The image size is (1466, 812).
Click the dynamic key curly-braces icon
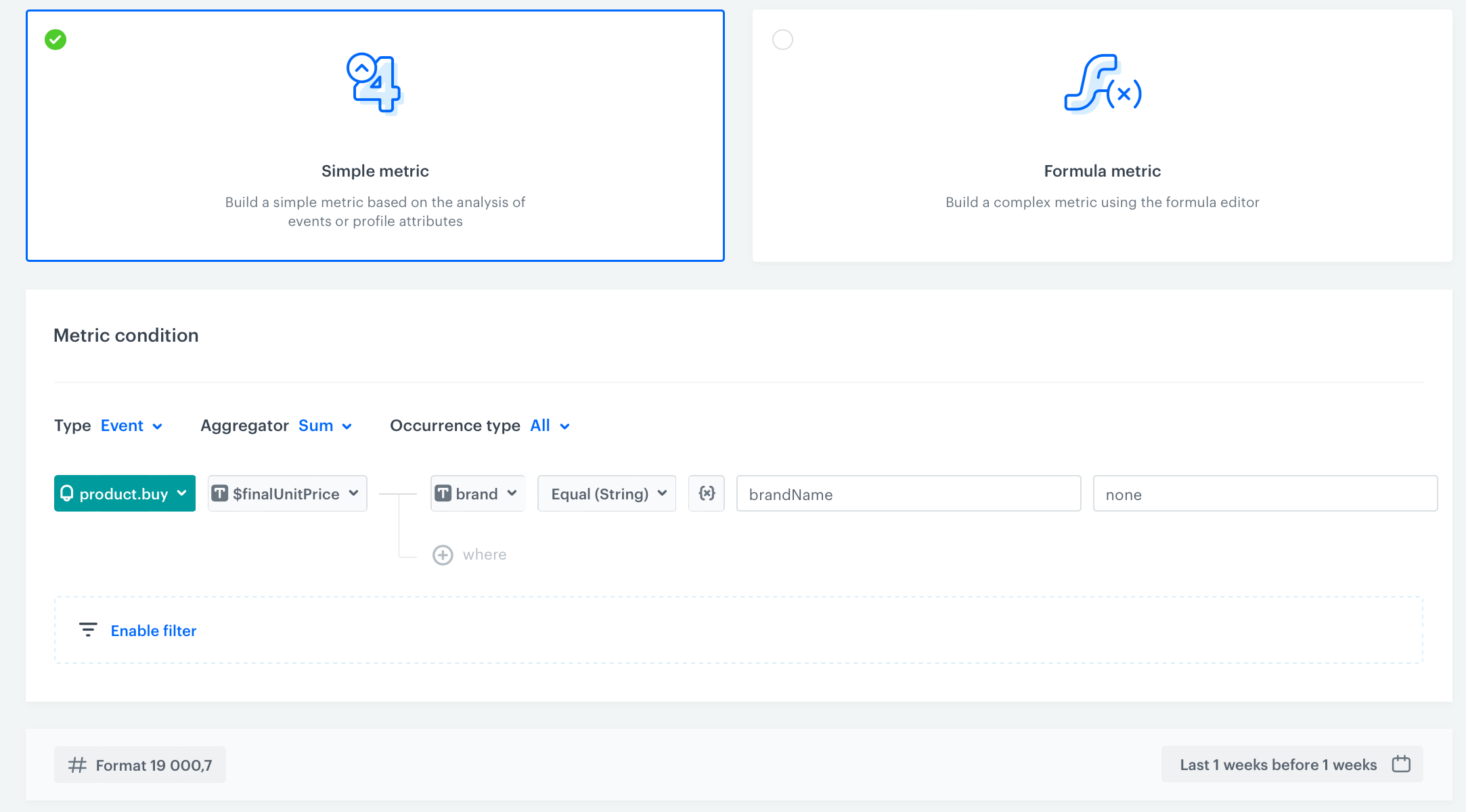(707, 493)
